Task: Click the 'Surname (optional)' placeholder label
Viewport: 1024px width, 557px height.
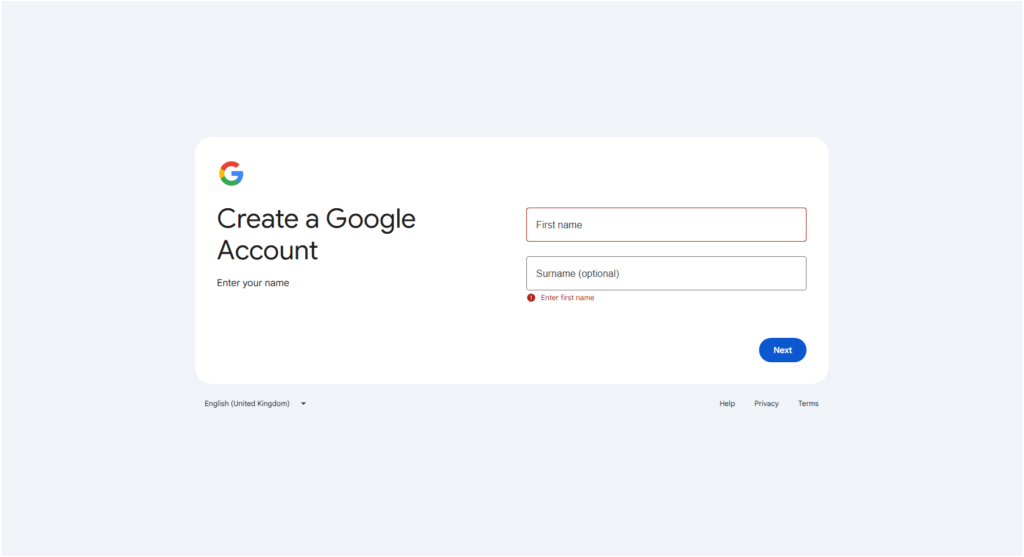Action: (x=577, y=274)
